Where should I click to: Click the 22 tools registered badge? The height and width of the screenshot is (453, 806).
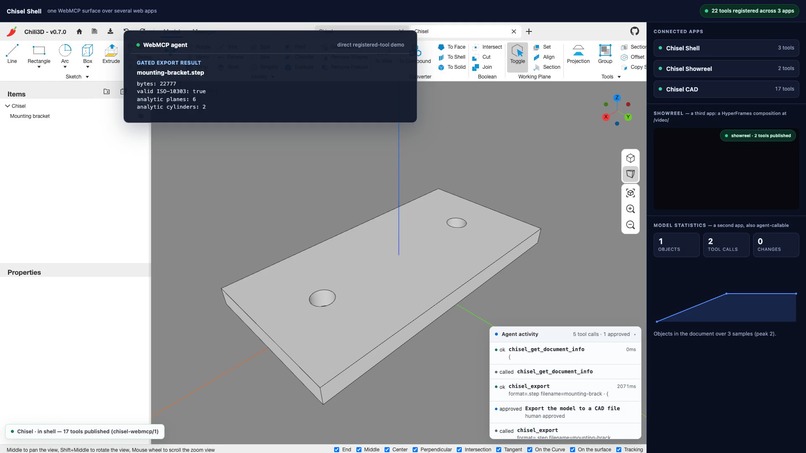coord(749,11)
